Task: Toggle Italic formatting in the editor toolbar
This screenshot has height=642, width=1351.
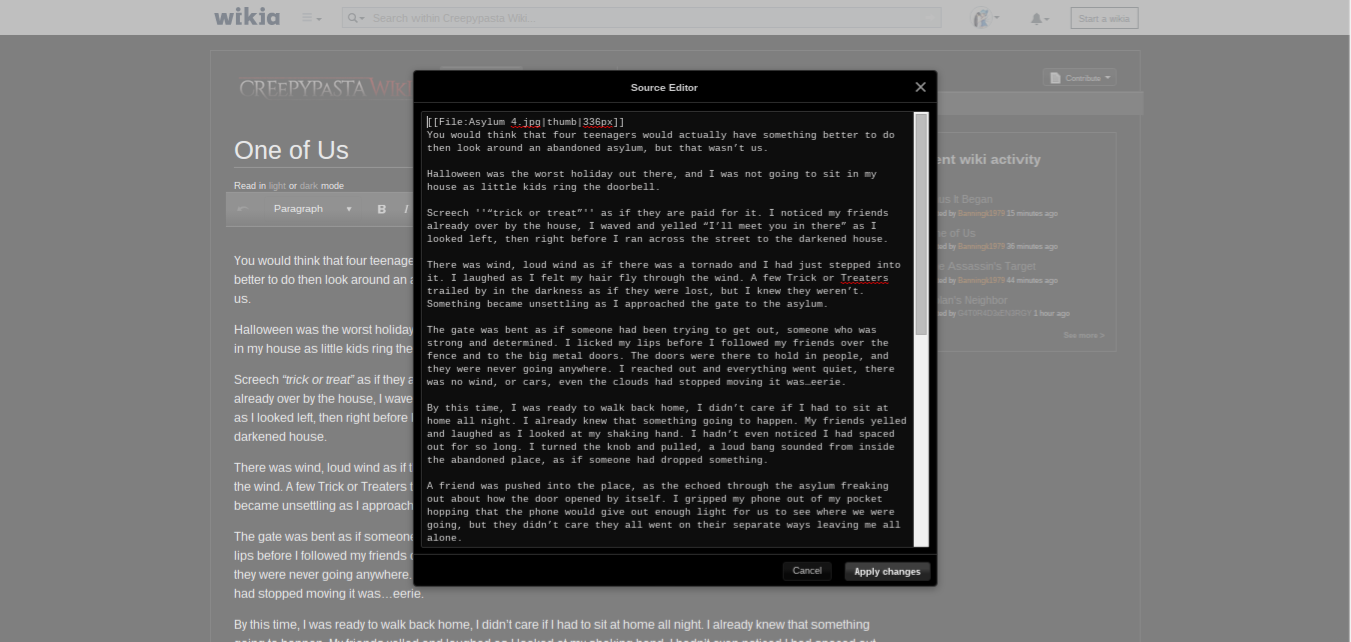Action: tap(406, 209)
